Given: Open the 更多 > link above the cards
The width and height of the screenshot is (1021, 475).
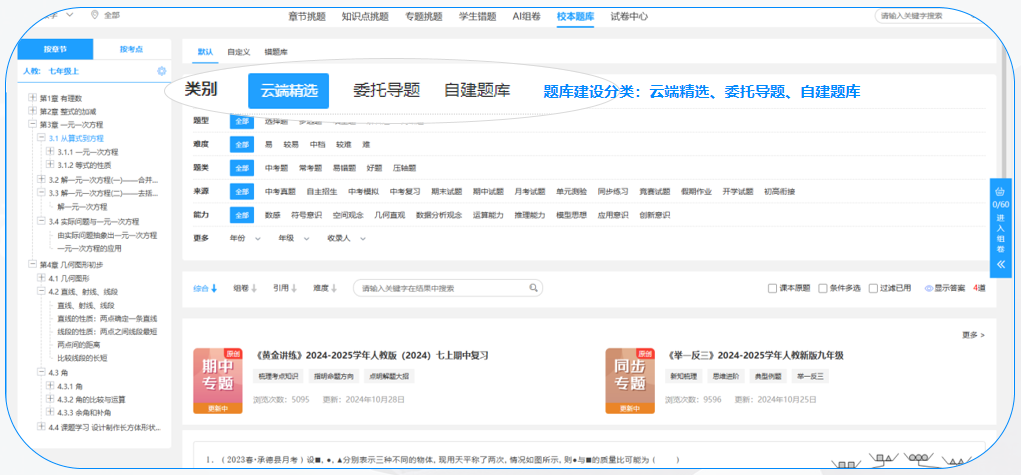Looking at the screenshot, I should pos(973,335).
